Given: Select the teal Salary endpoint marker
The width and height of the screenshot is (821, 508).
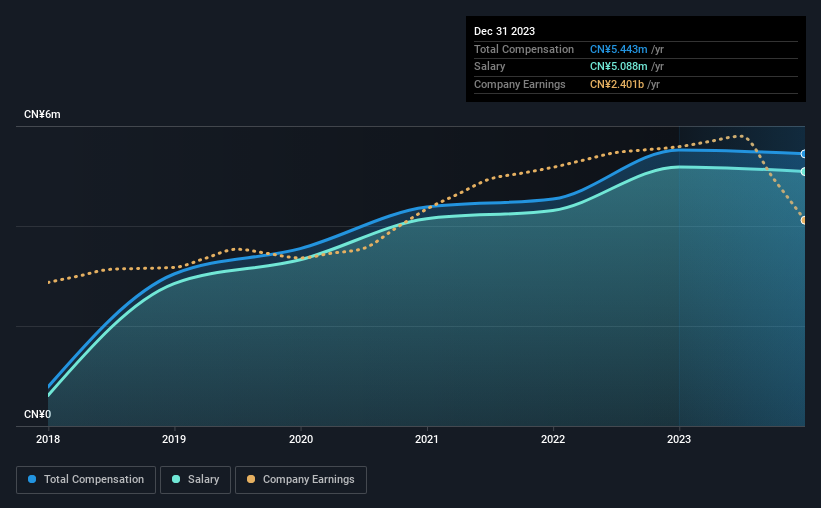Looking at the screenshot, I should (x=804, y=172).
